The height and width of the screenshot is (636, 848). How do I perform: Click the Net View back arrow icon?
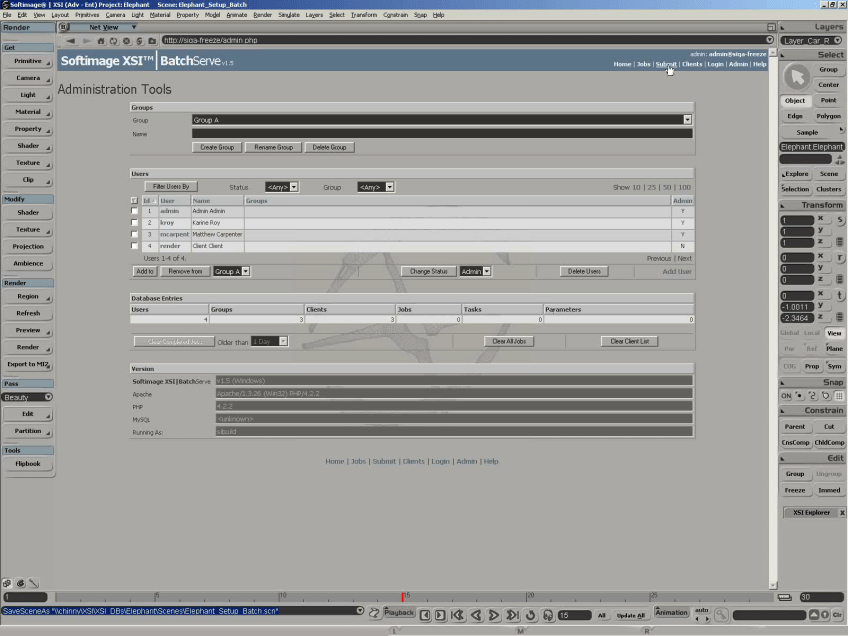click(x=71, y=41)
